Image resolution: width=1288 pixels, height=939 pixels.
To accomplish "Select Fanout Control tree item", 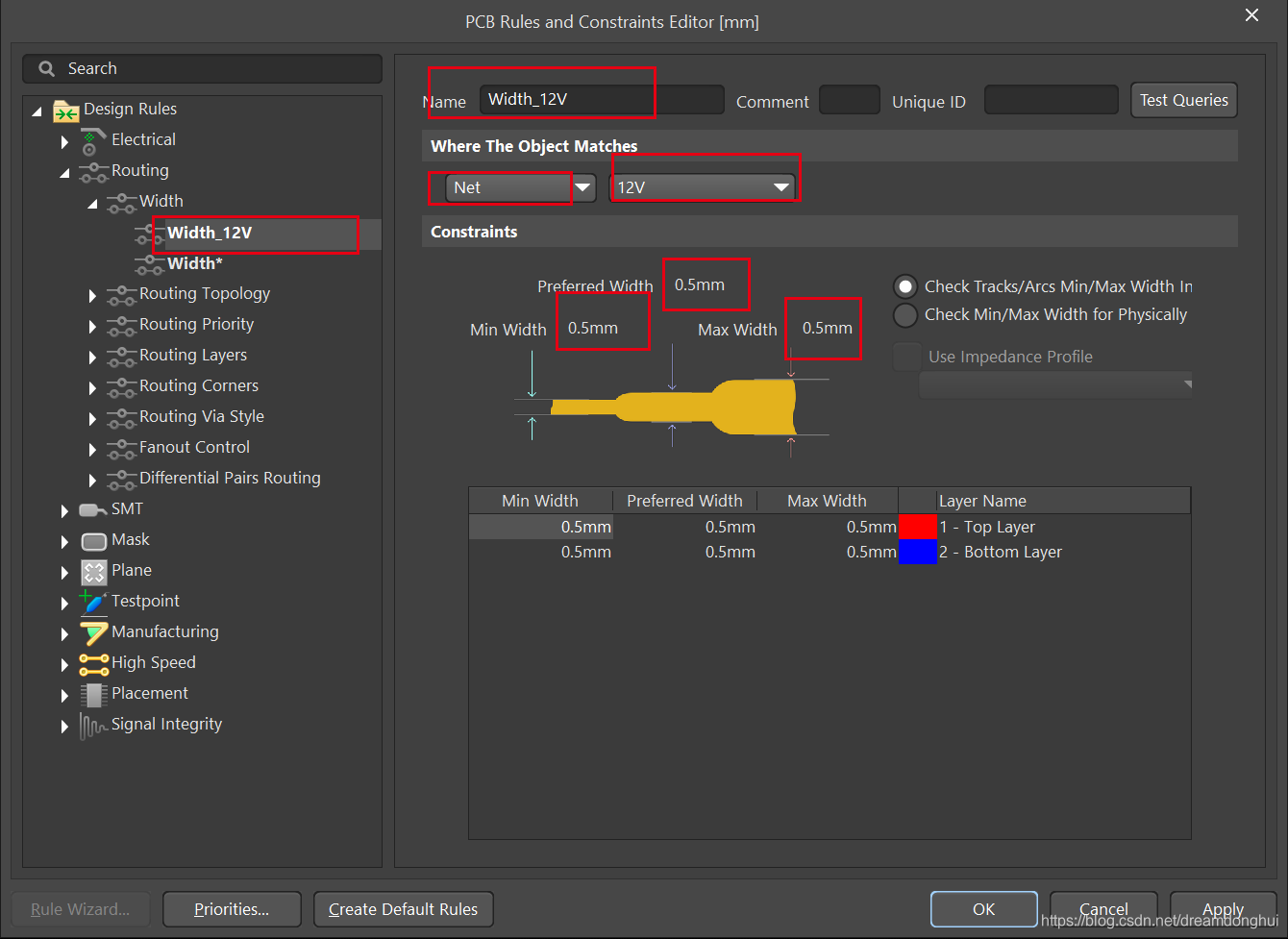I will pos(194,448).
